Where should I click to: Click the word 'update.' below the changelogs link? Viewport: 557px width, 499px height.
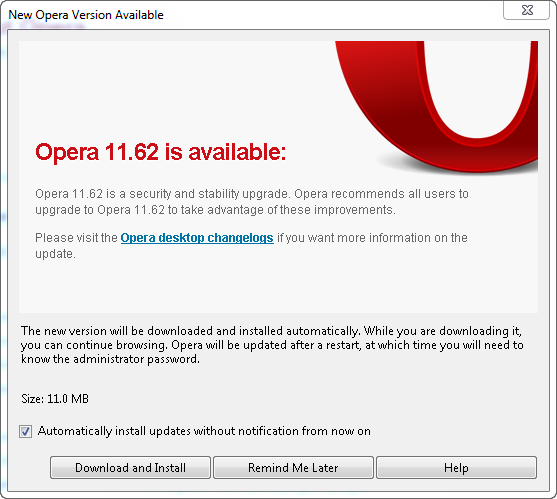click(55, 254)
